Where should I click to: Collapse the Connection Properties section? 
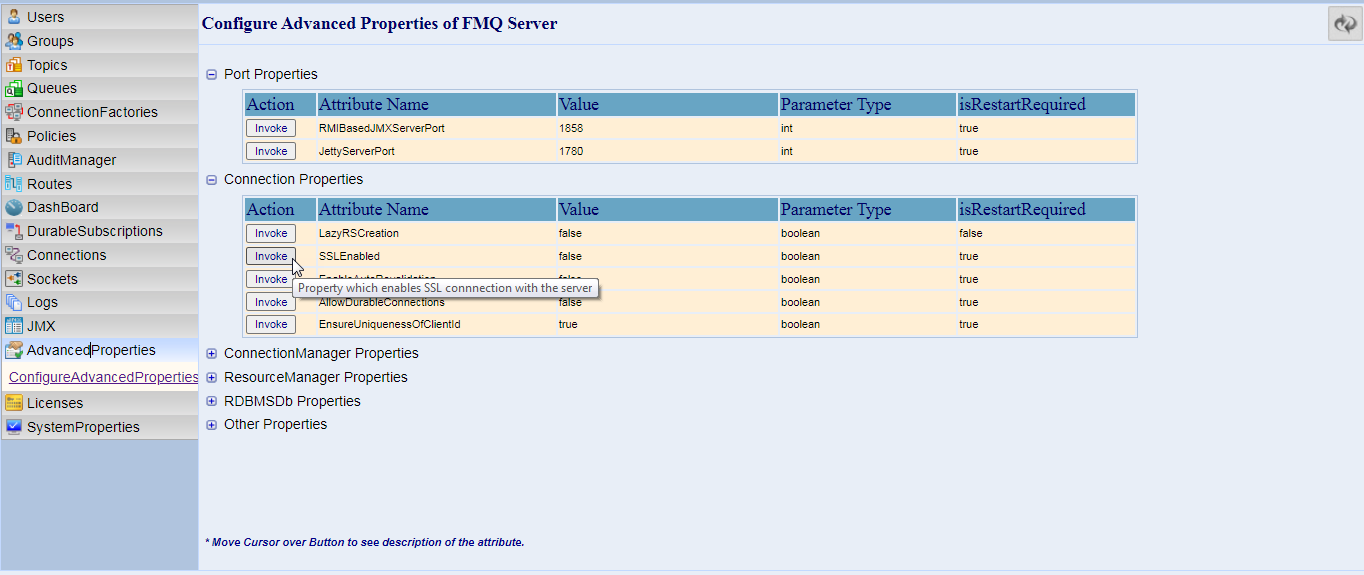pos(211,180)
